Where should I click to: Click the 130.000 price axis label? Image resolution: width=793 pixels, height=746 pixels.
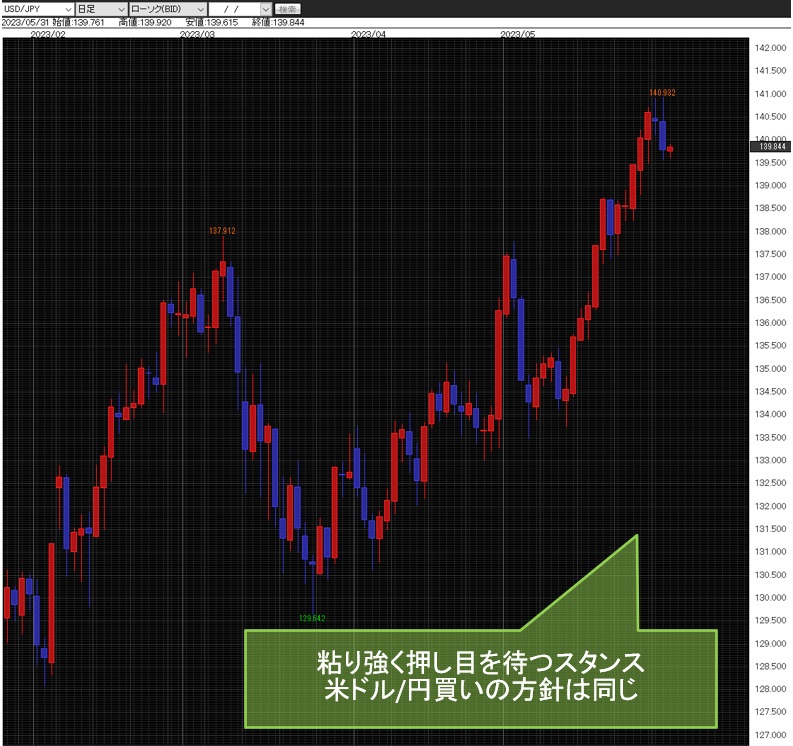(770, 597)
